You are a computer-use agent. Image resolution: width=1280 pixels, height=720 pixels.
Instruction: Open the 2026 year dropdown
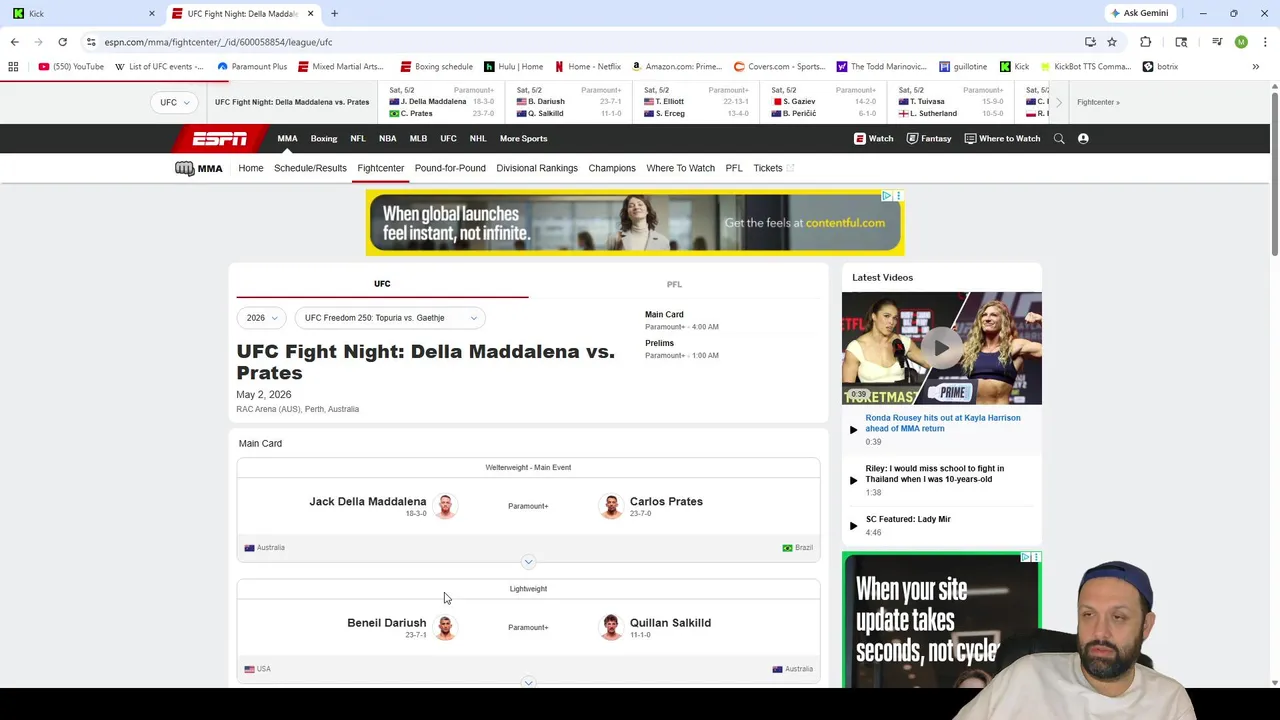pos(261,318)
